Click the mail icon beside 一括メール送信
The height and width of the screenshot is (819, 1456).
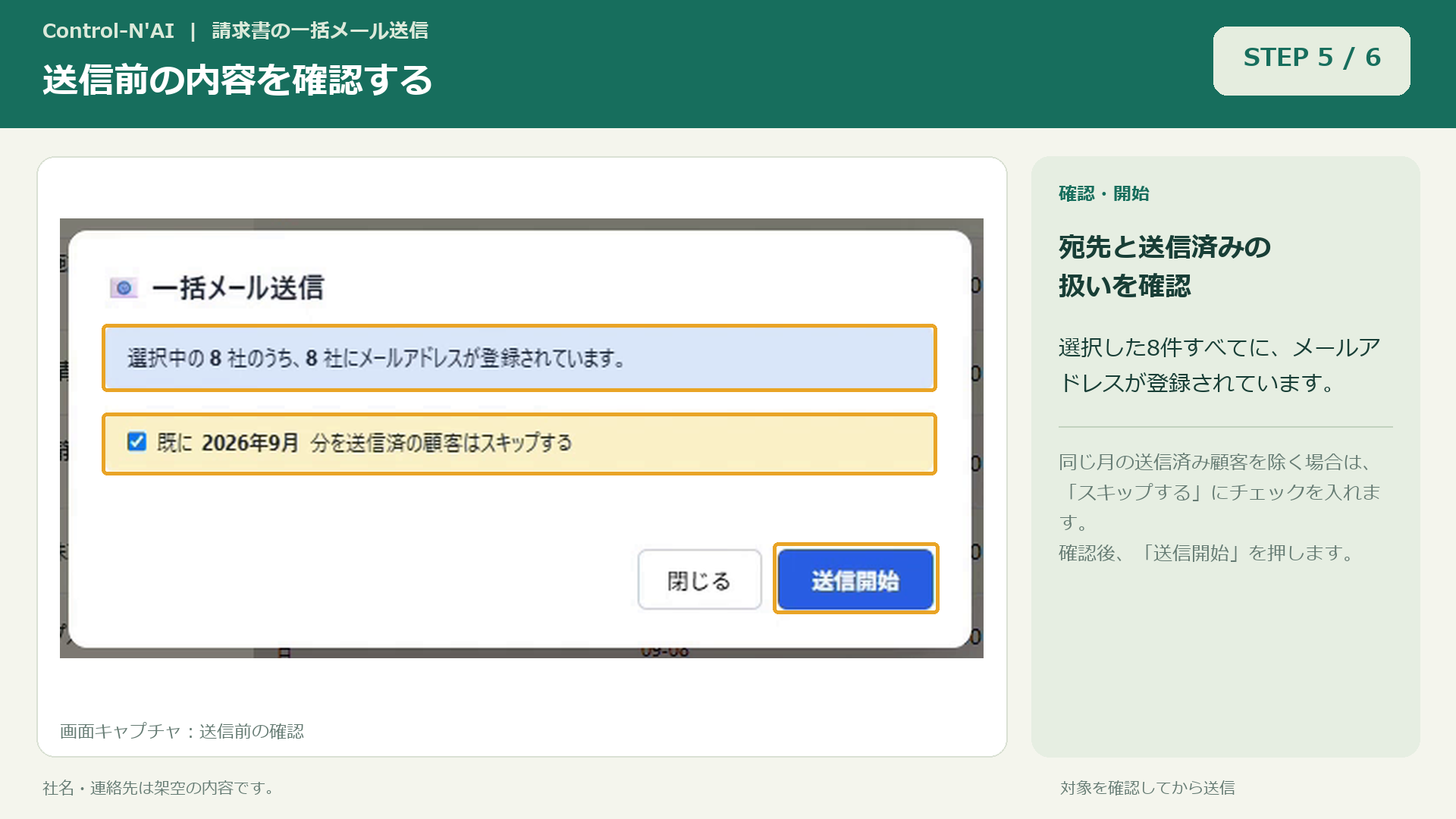124,288
